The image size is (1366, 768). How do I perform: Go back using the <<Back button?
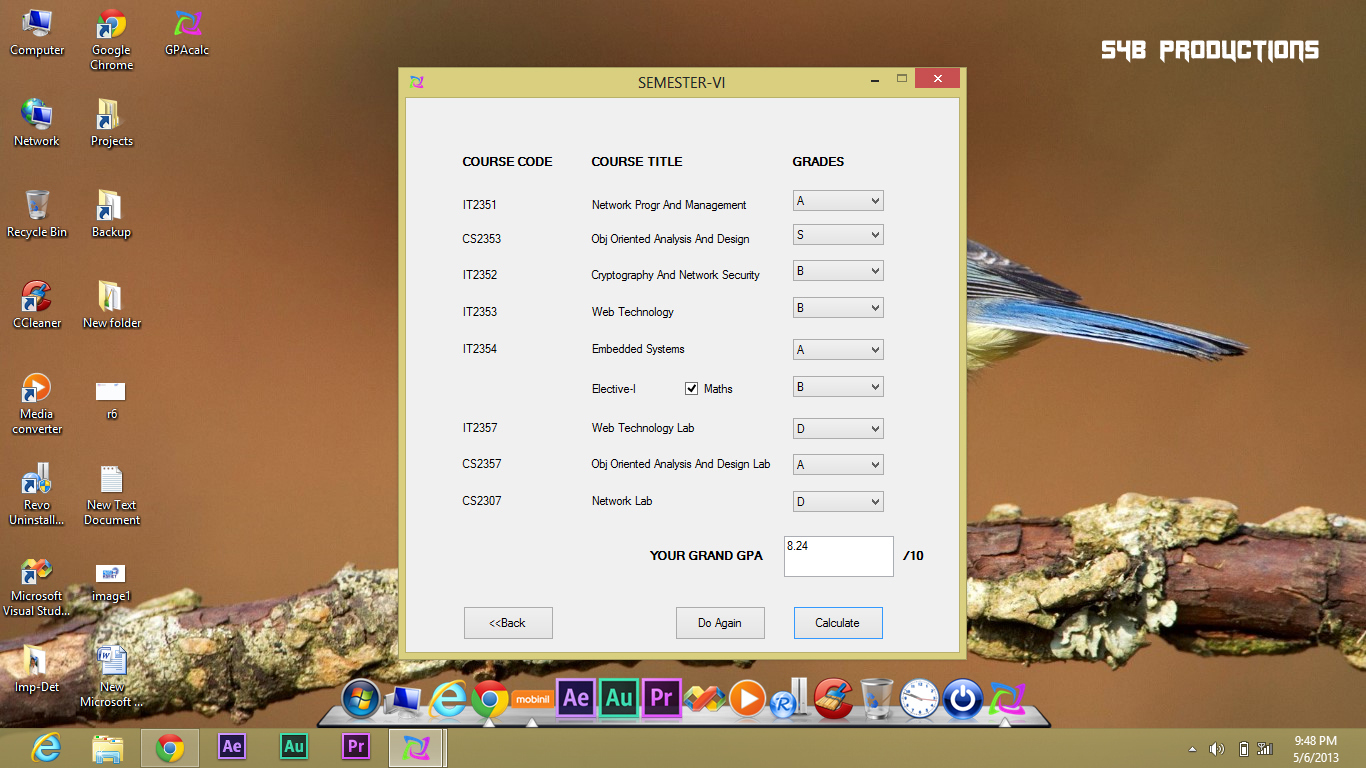(x=508, y=622)
